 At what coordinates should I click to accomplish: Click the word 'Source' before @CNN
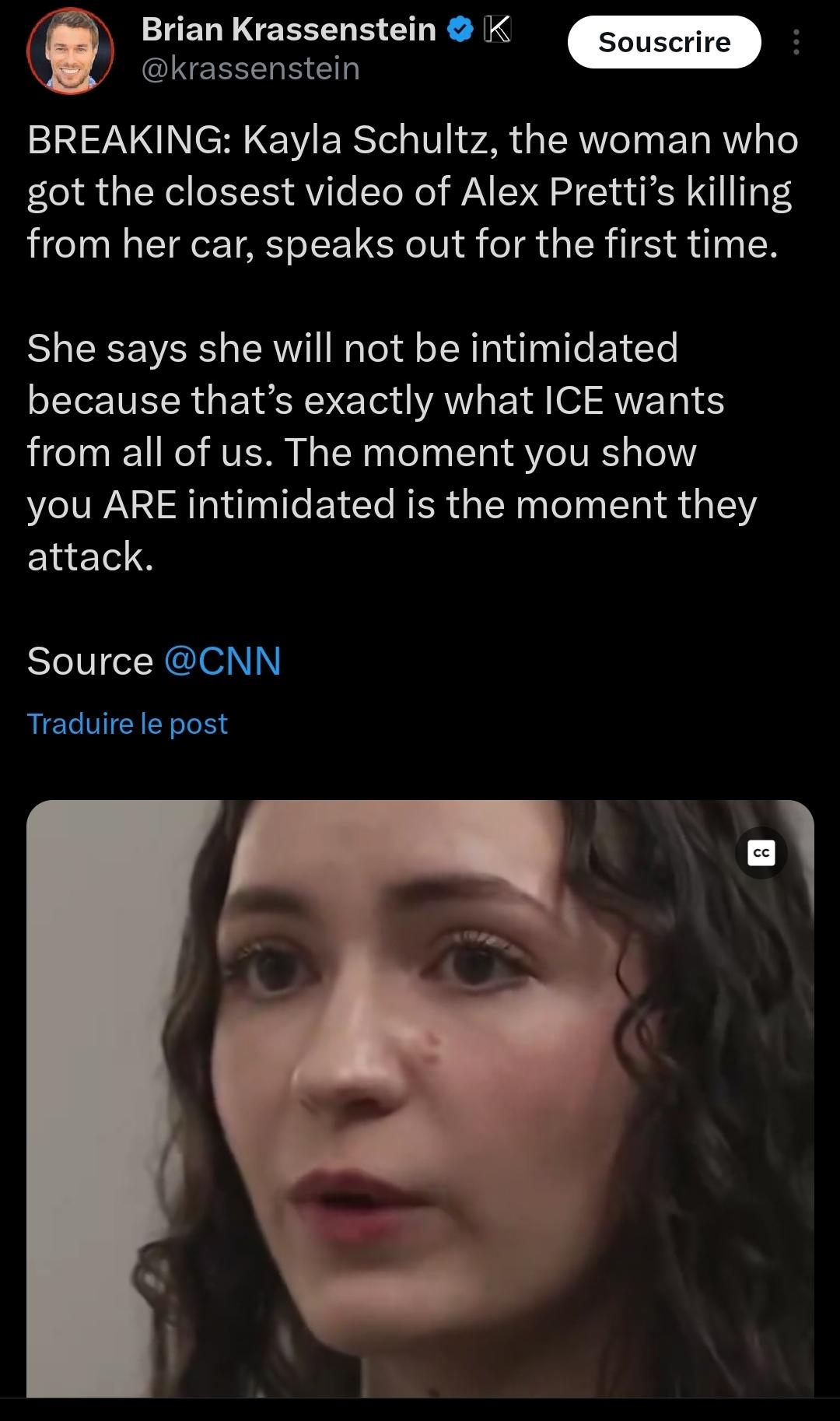pos(90,661)
